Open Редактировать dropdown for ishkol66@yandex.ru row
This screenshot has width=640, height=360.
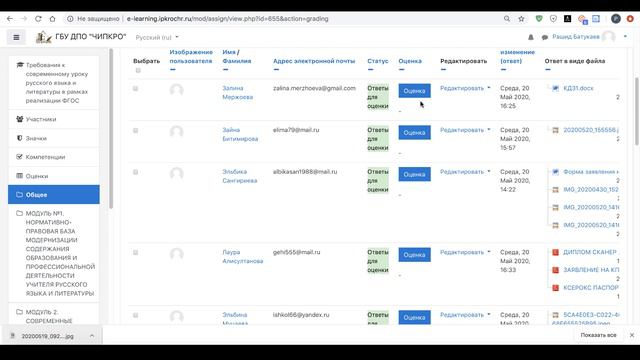click(465, 315)
